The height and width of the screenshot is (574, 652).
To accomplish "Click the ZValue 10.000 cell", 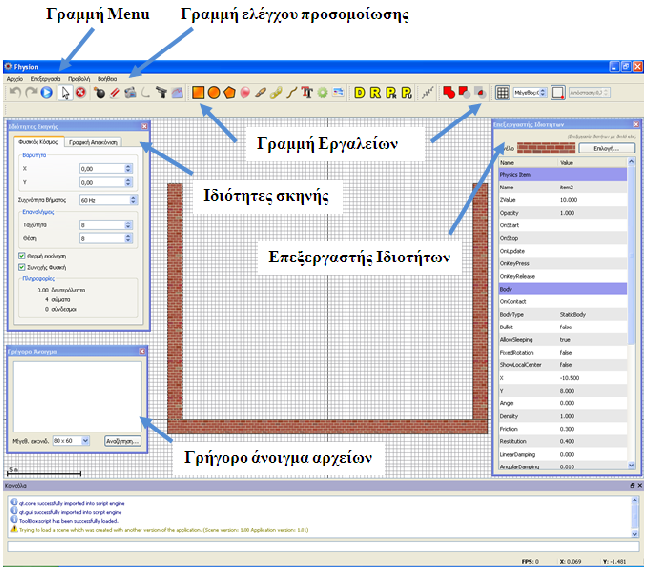I will click(568, 200).
